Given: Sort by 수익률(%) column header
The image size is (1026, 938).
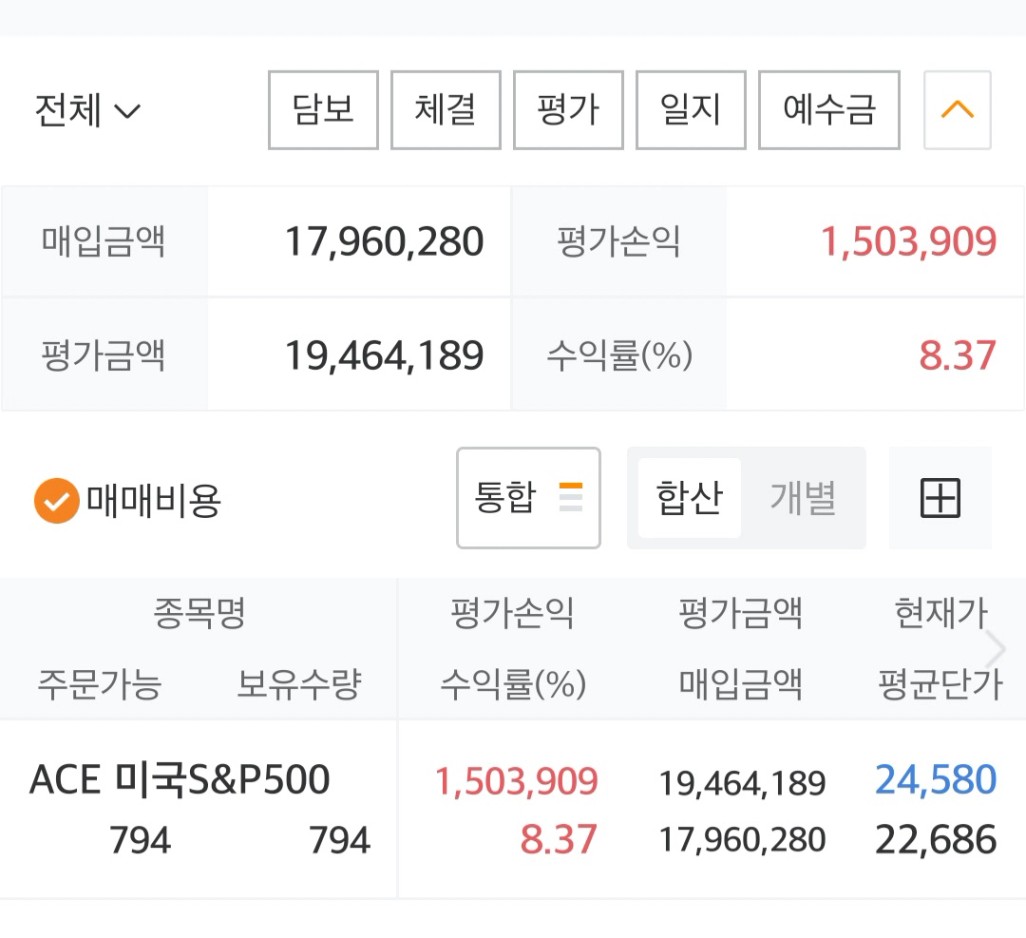Looking at the screenshot, I should pos(512,685).
